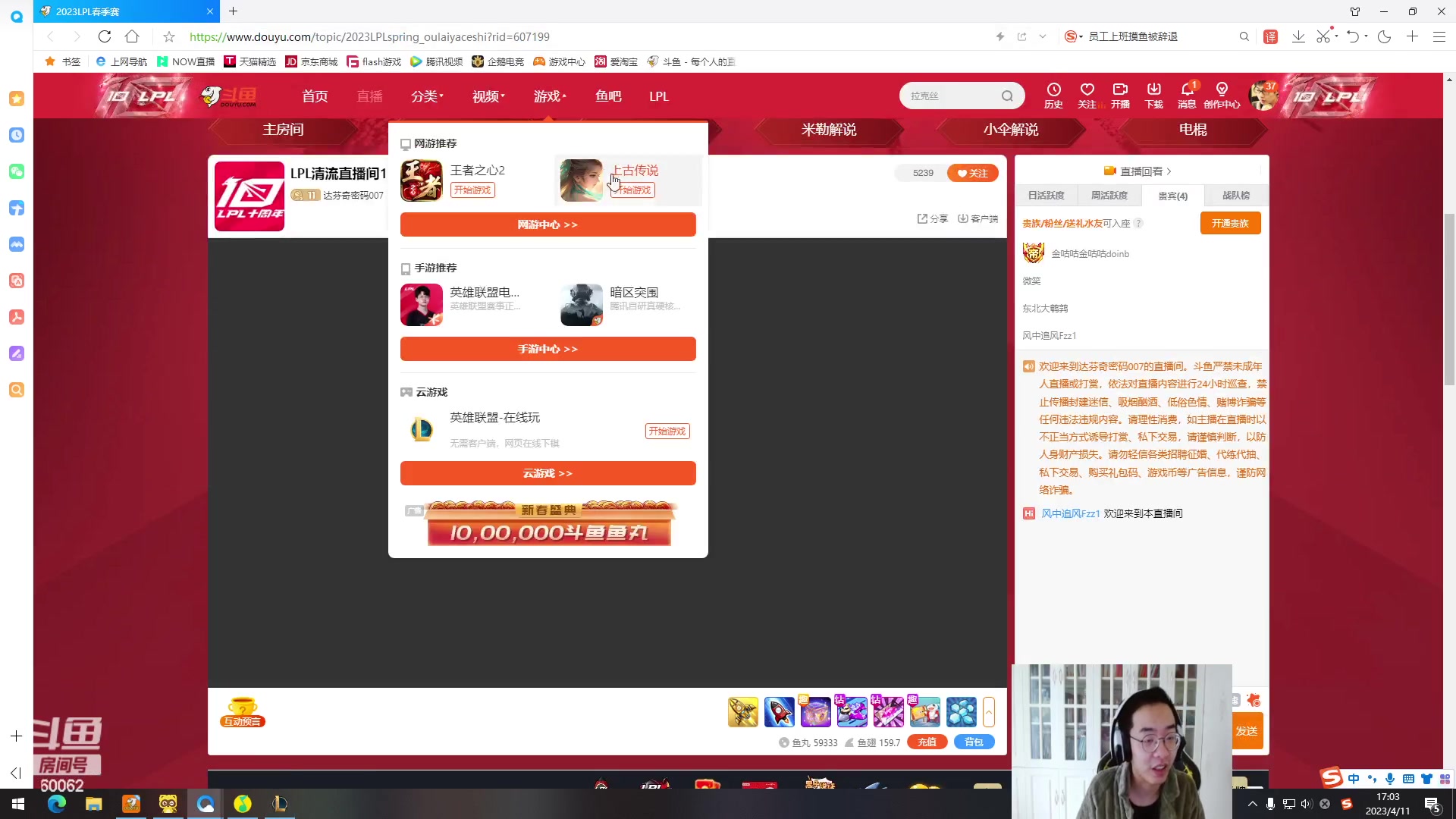Switch to 周活跃度 tab
Image resolution: width=1456 pixels, height=819 pixels.
click(1109, 196)
